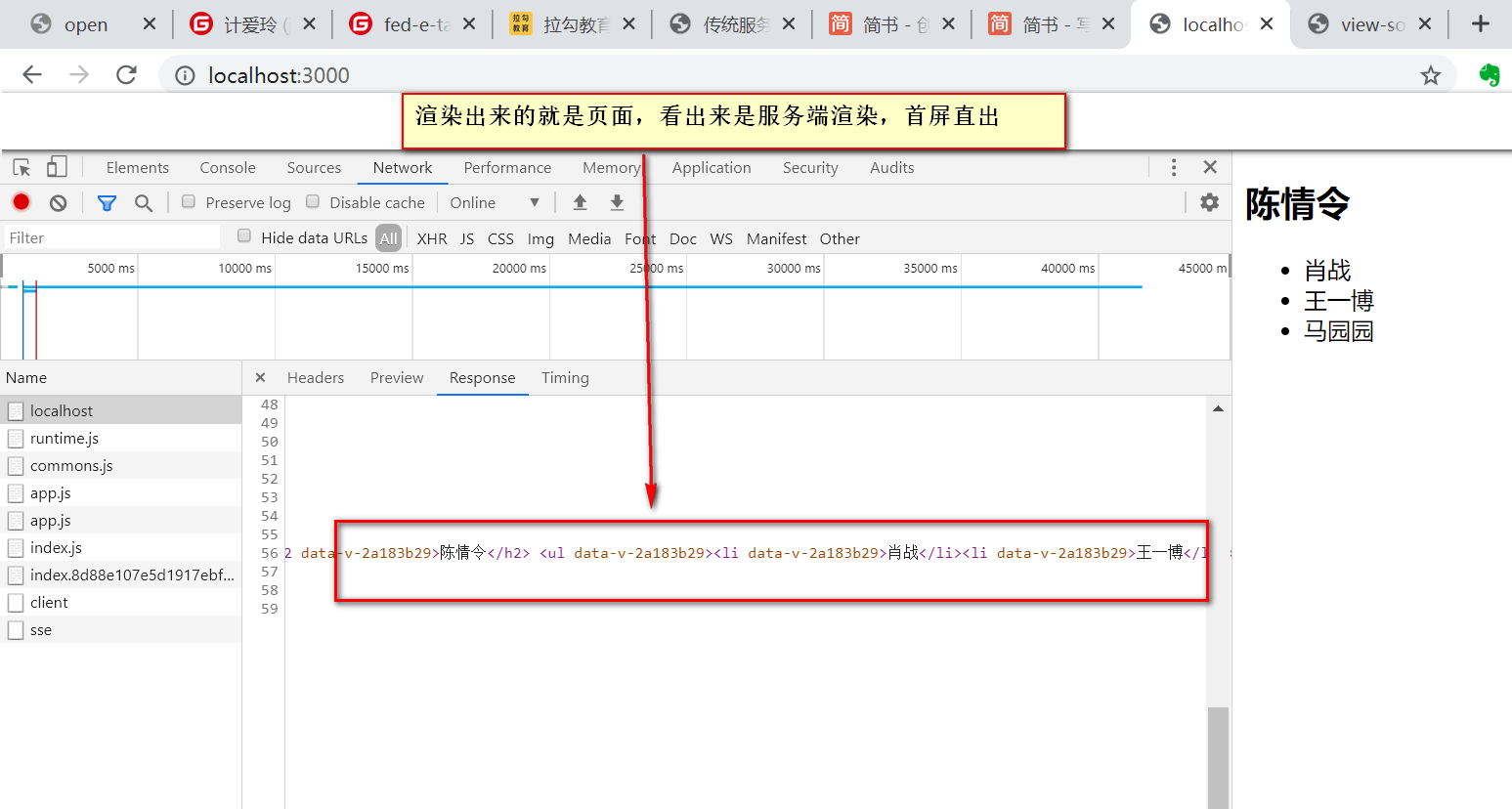
Task: View site information icon in address bar
Action: click(185, 75)
